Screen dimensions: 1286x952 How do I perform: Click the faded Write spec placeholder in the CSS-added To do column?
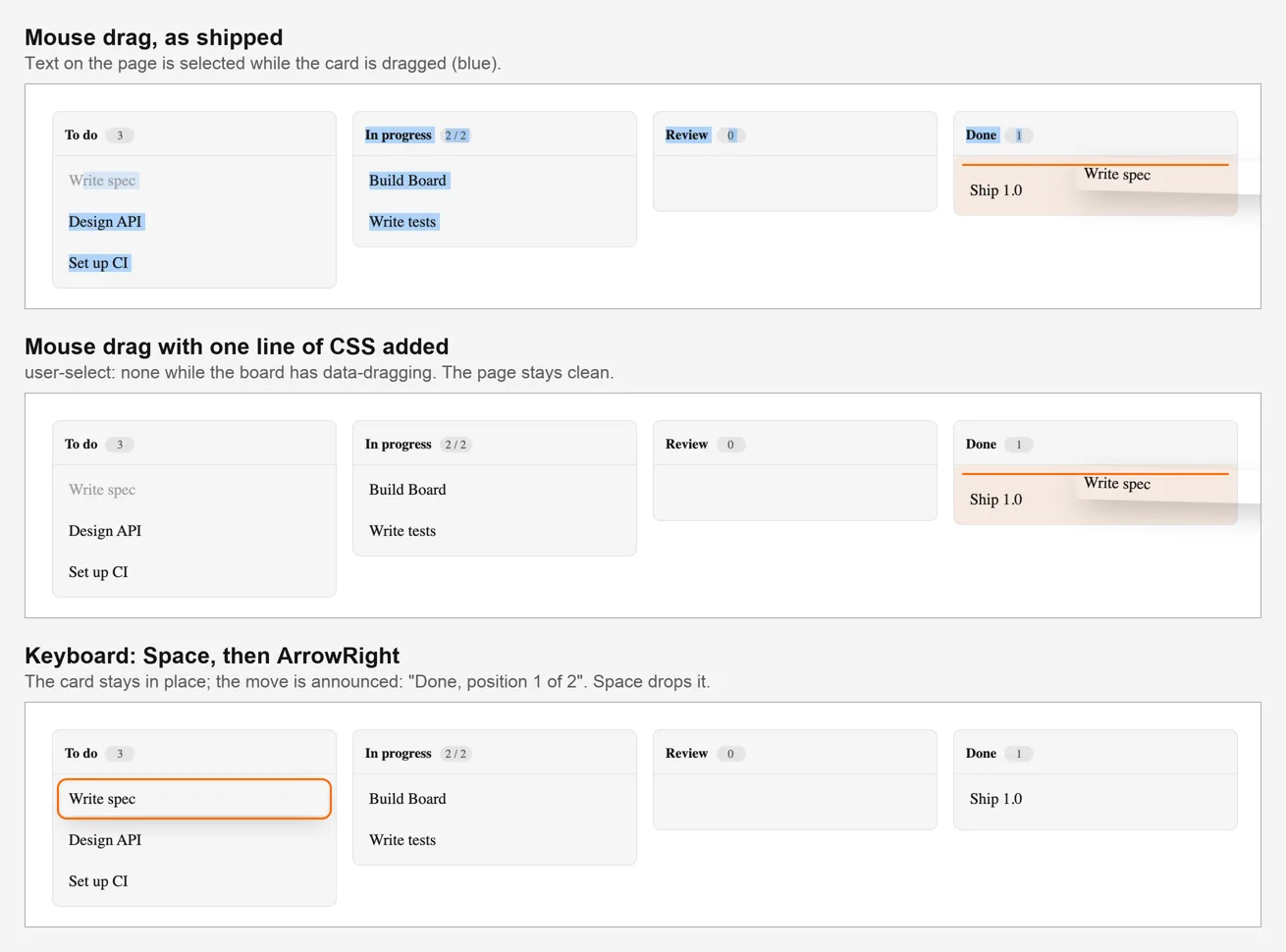tap(194, 490)
